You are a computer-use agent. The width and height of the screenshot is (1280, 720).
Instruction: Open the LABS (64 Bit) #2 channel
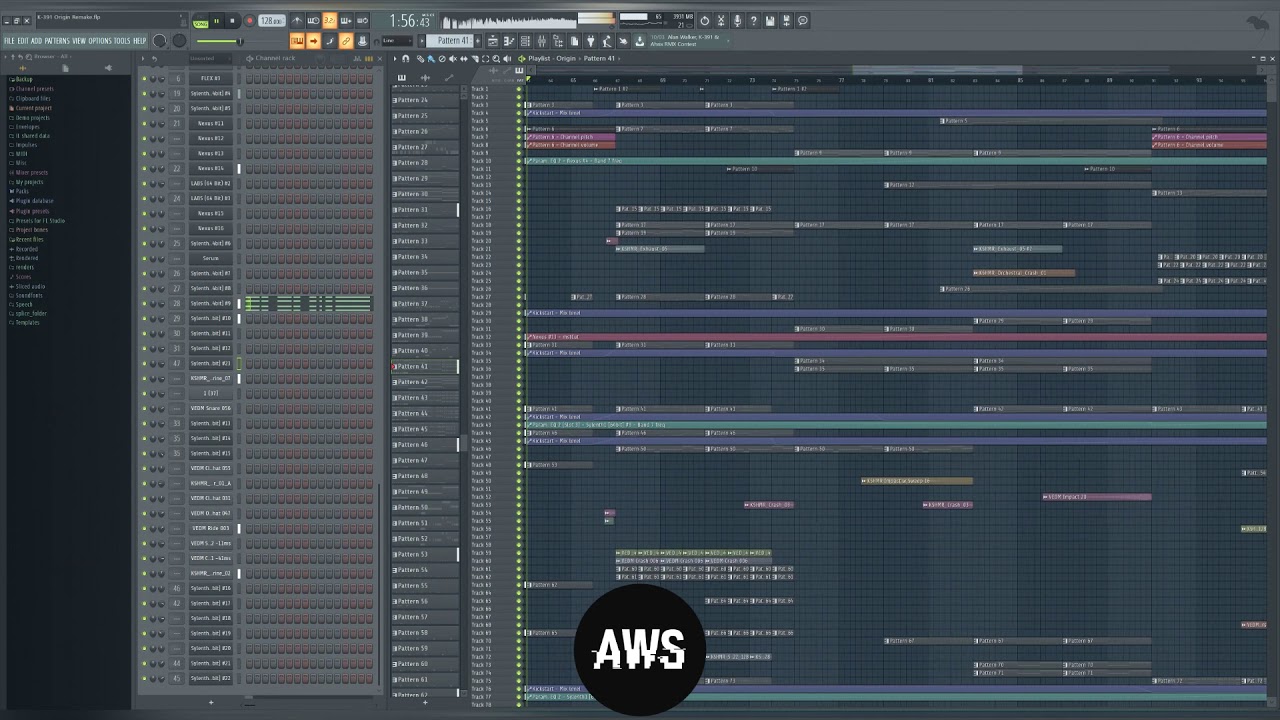[x=210, y=184]
